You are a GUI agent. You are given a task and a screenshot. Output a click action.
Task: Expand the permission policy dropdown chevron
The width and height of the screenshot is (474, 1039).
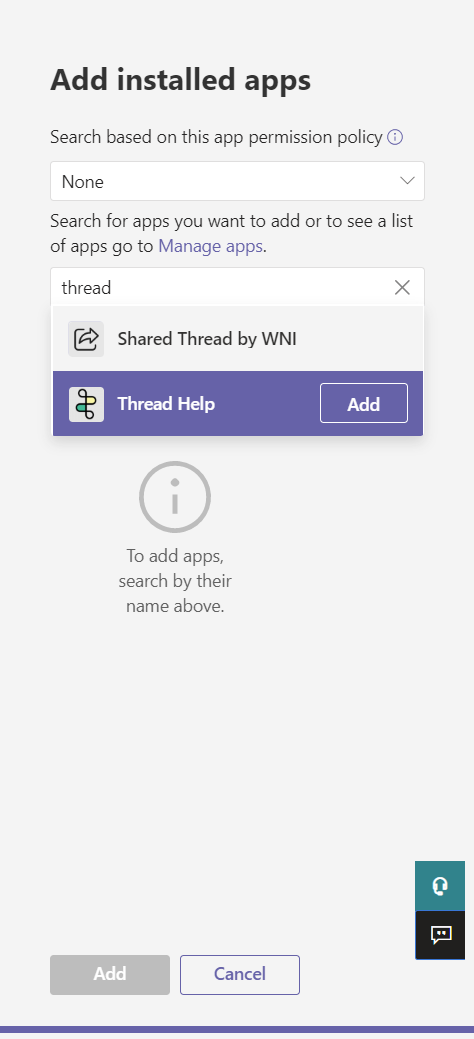coord(407,181)
